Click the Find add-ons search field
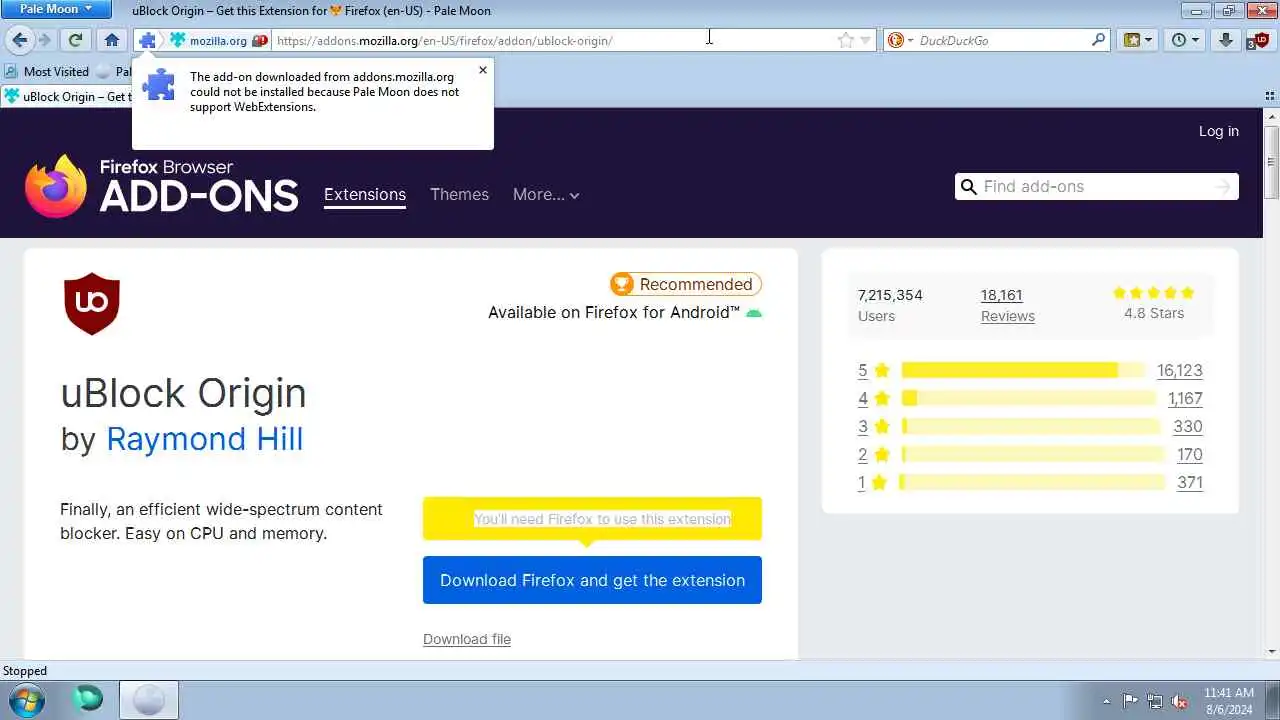The image size is (1280, 720). tap(1096, 186)
